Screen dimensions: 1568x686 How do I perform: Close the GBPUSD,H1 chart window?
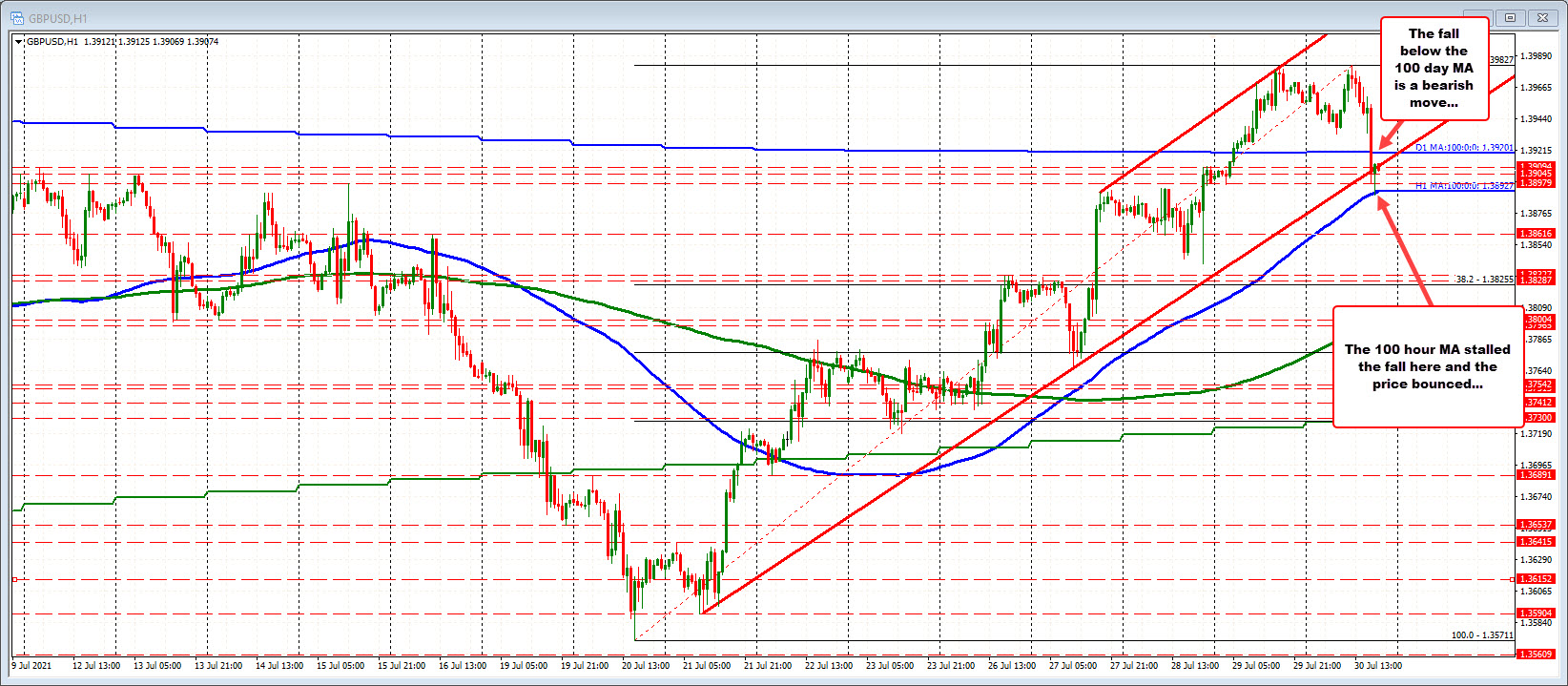pyautogui.click(x=1541, y=17)
